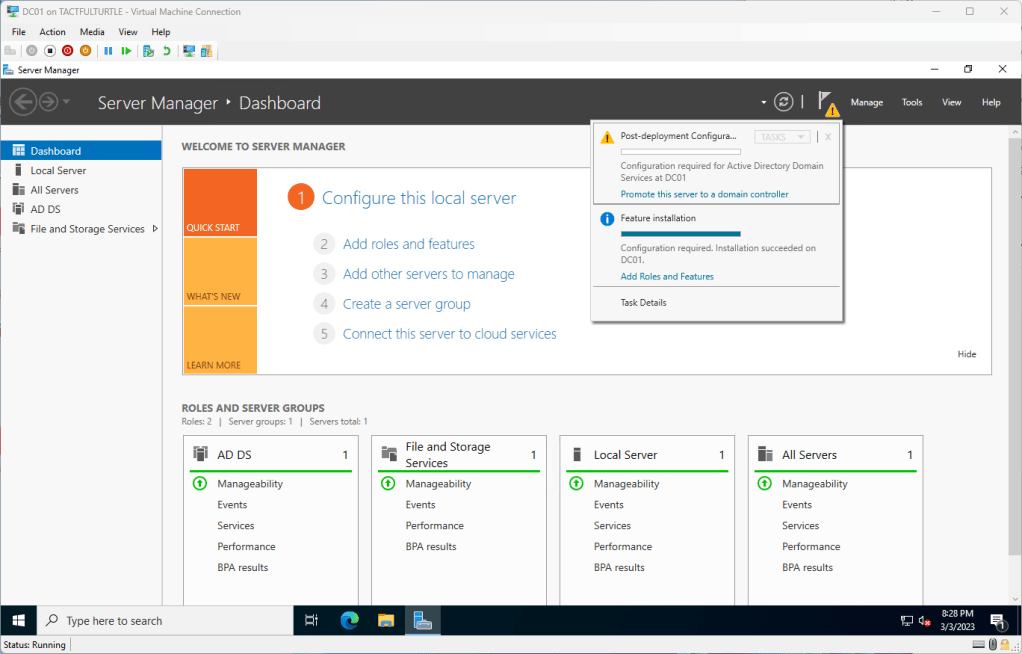The width and height of the screenshot is (1022, 654).
Task: Click the Hyper-V Checkpoint icon
Action: click(x=148, y=51)
